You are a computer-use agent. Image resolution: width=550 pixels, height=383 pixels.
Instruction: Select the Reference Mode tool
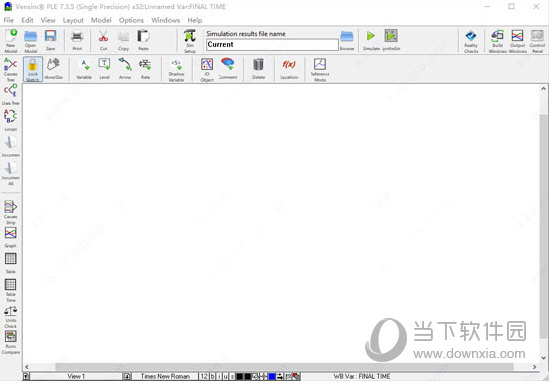click(x=320, y=69)
